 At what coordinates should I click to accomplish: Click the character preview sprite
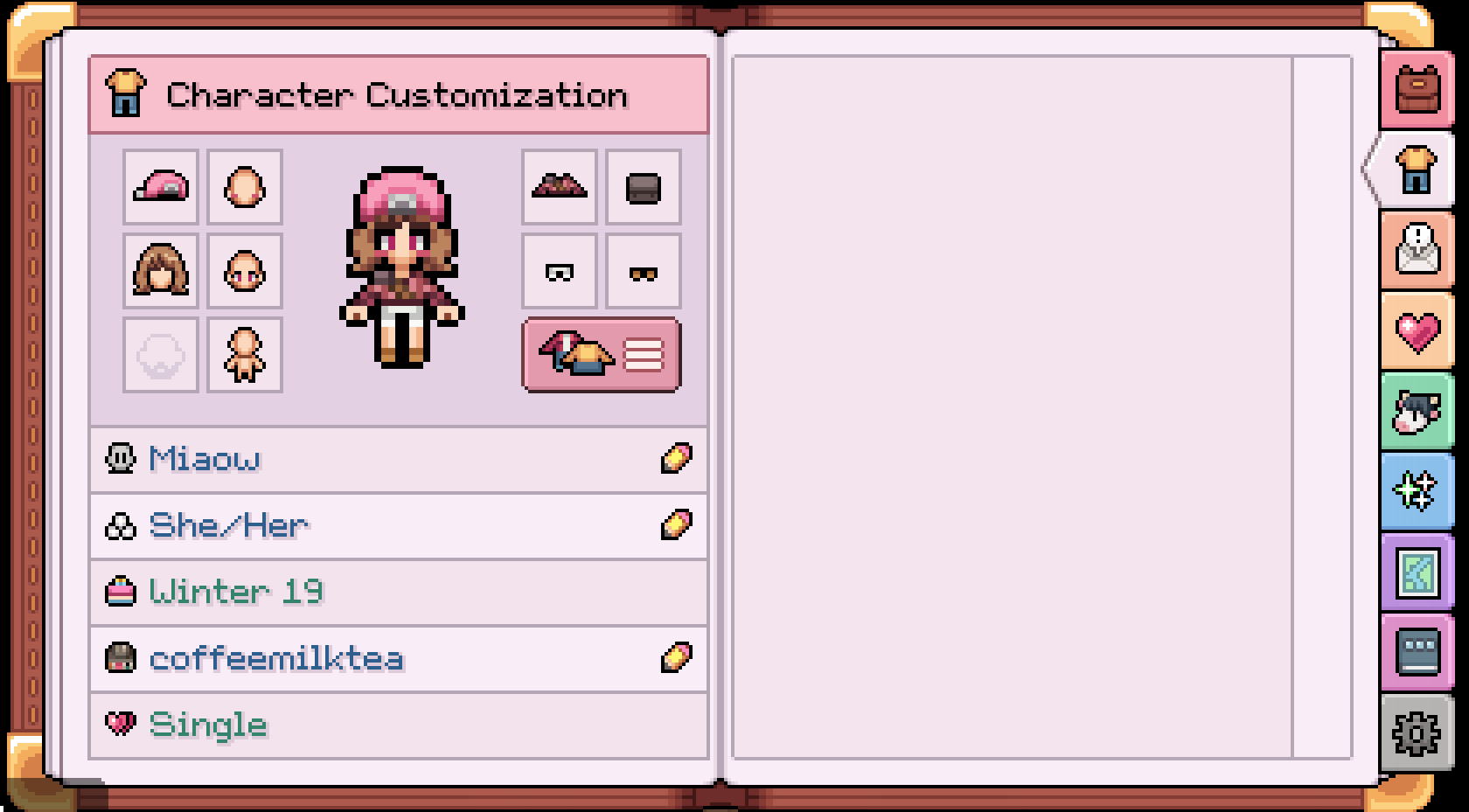point(402,267)
